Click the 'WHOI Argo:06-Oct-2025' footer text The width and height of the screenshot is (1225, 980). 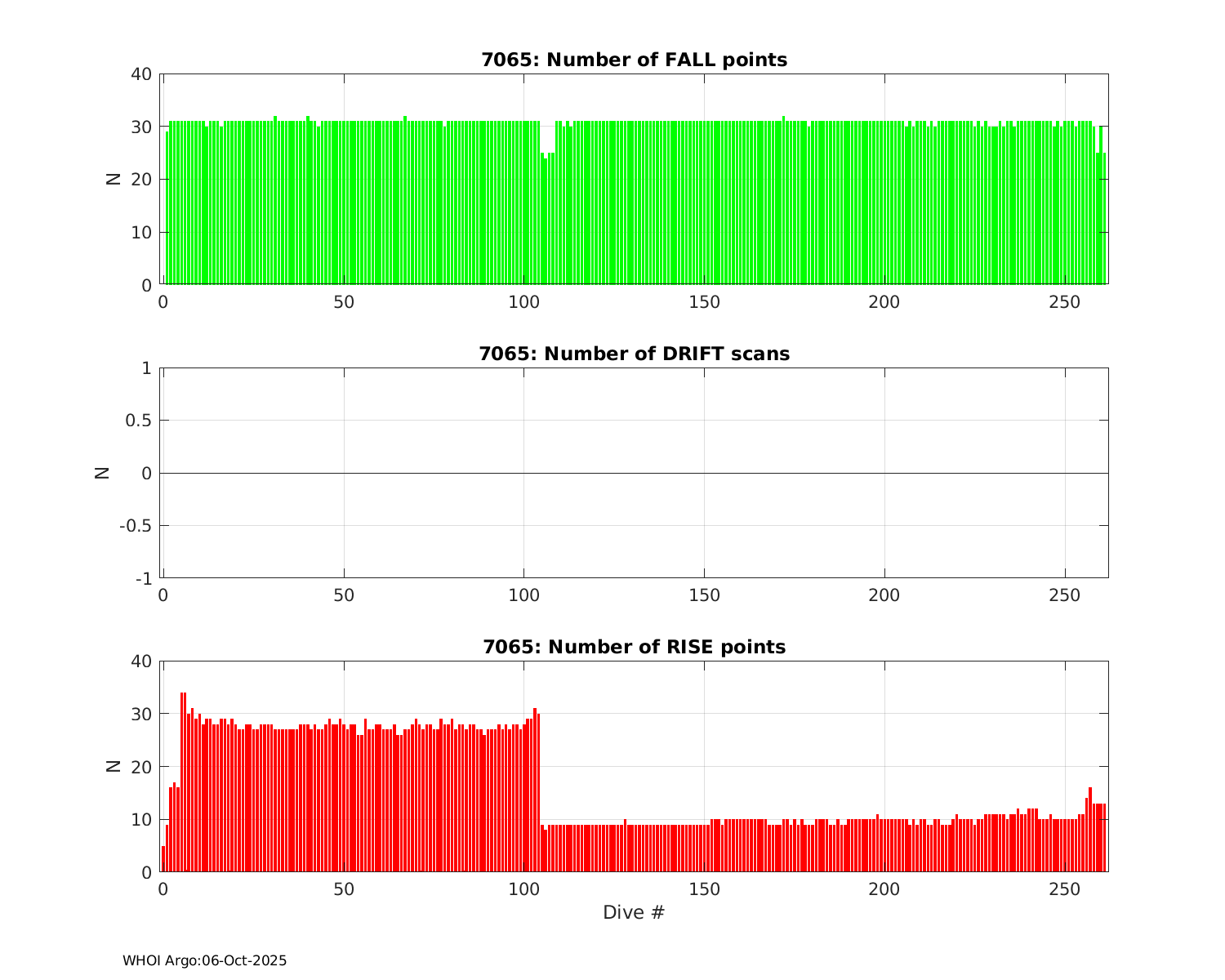click(204, 961)
